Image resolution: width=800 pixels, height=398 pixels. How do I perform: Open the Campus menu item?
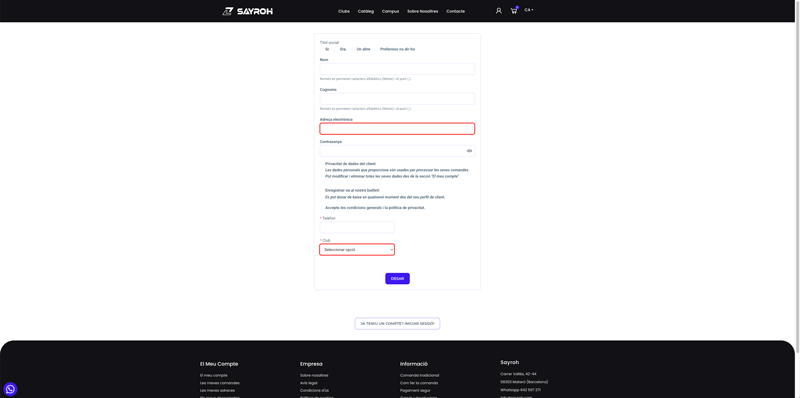point(390,11)
